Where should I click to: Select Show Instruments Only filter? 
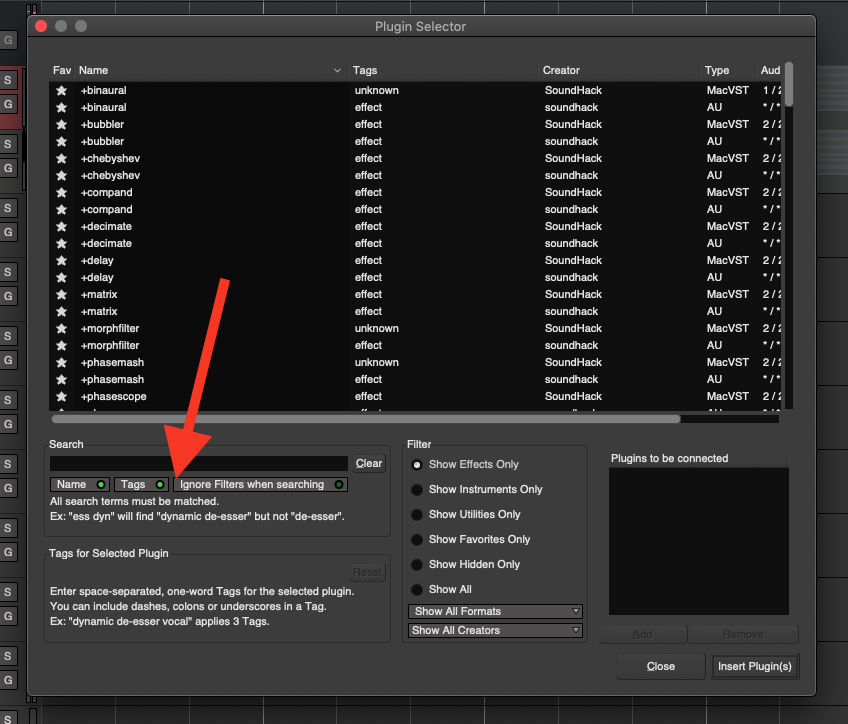tap(417, 489)
